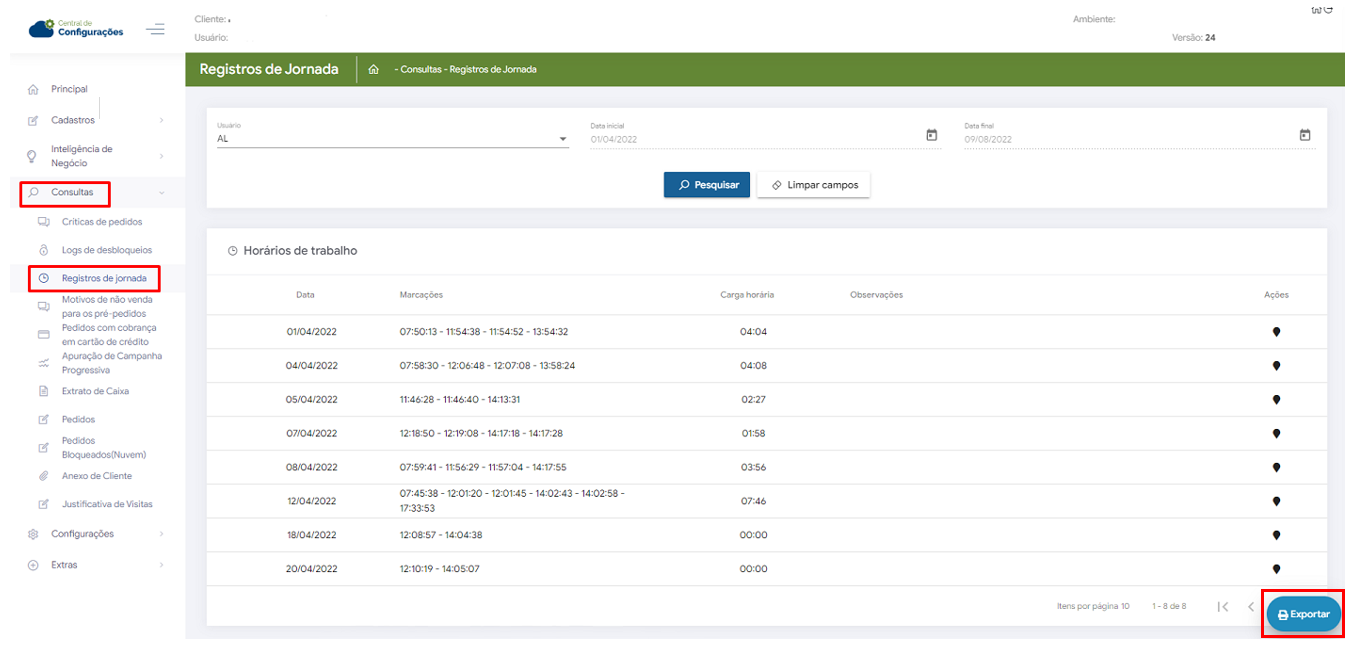
Task: Go to first page of results
Action: [x=1222, y=607]
